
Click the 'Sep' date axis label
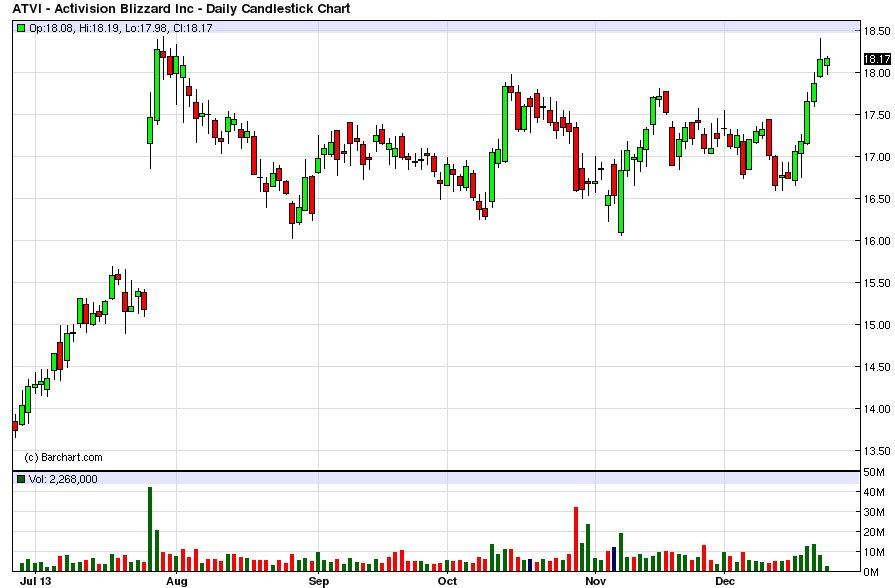(319, 581)
